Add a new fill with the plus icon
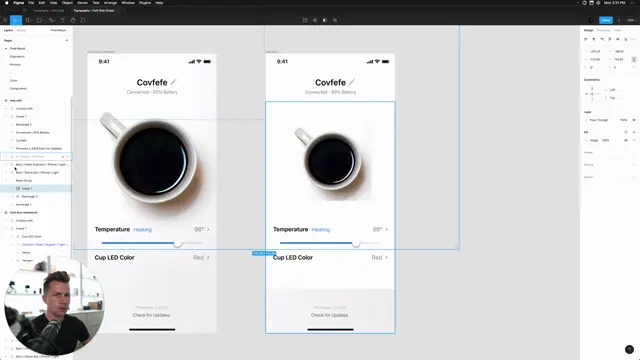This screenshot has height=360, width=640. coord(634,132)
